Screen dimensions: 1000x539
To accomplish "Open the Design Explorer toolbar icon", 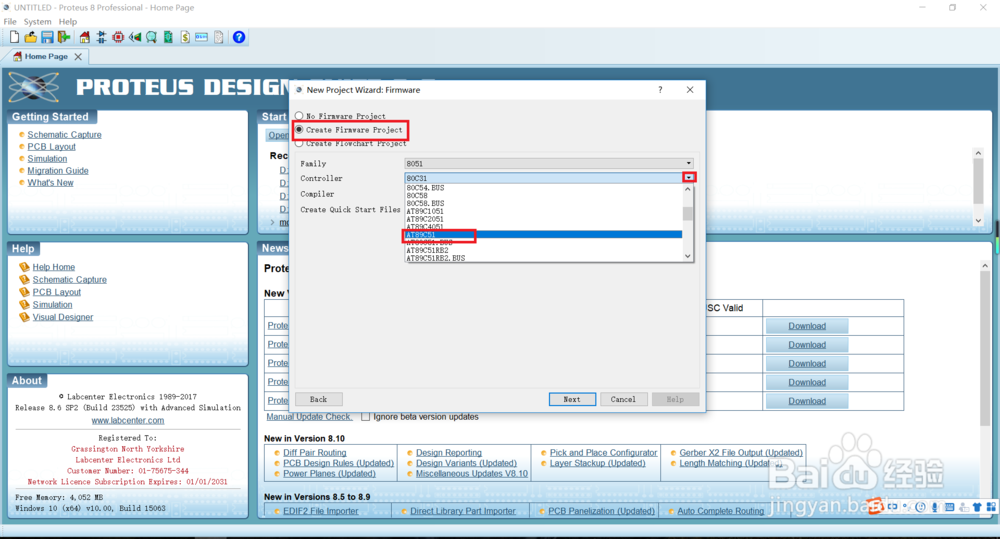I will pyautogui.click(x=168, y=37).
